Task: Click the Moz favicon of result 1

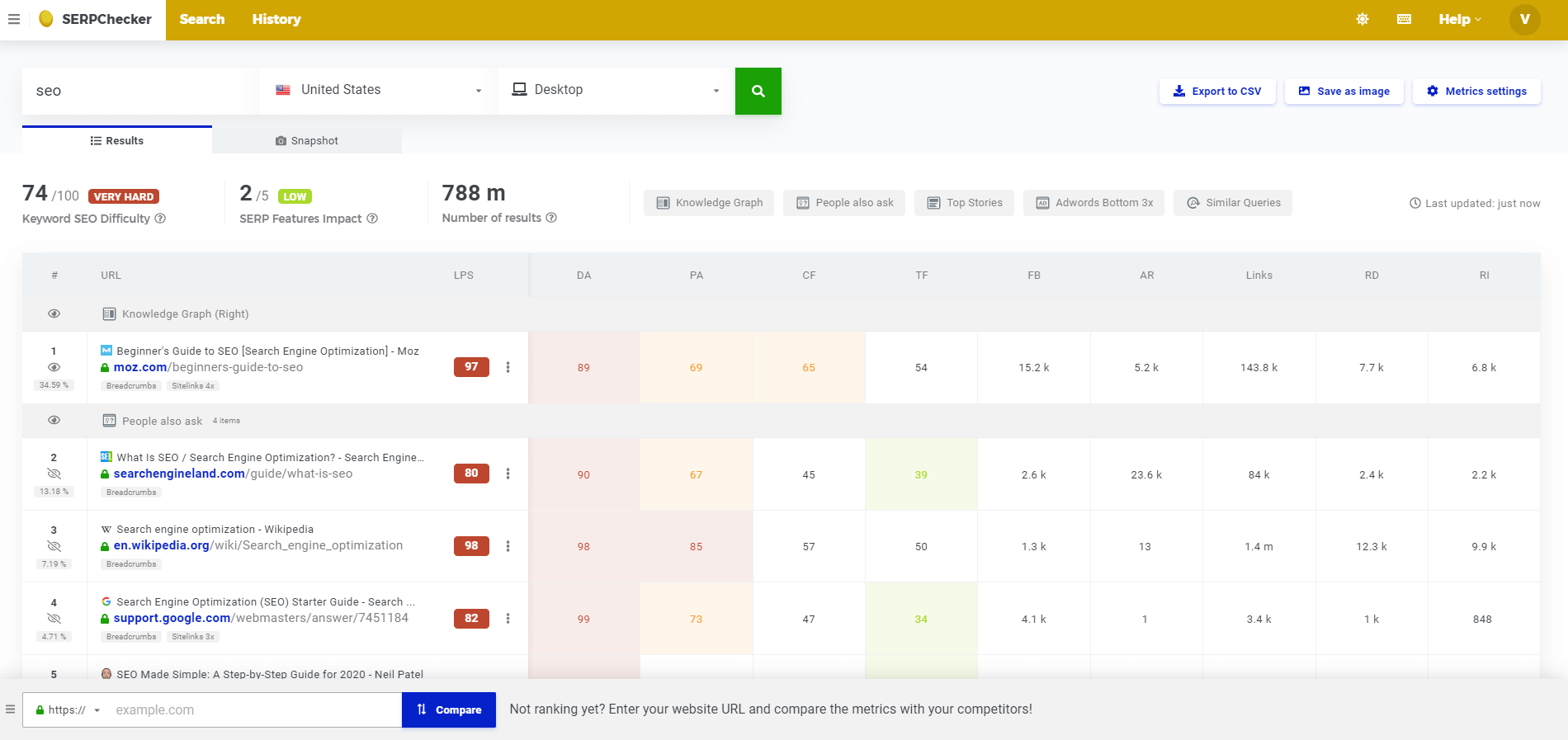Action: (106, 351)
